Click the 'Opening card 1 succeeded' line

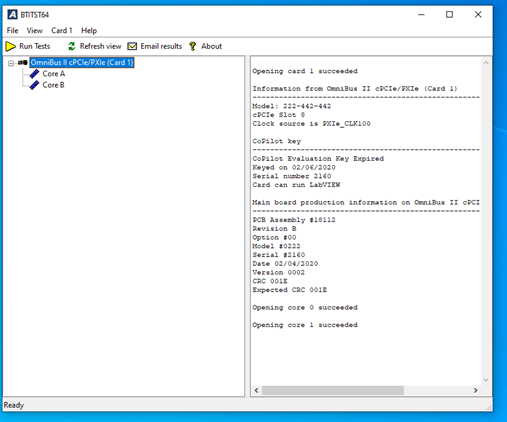click(x=305, y=71)
